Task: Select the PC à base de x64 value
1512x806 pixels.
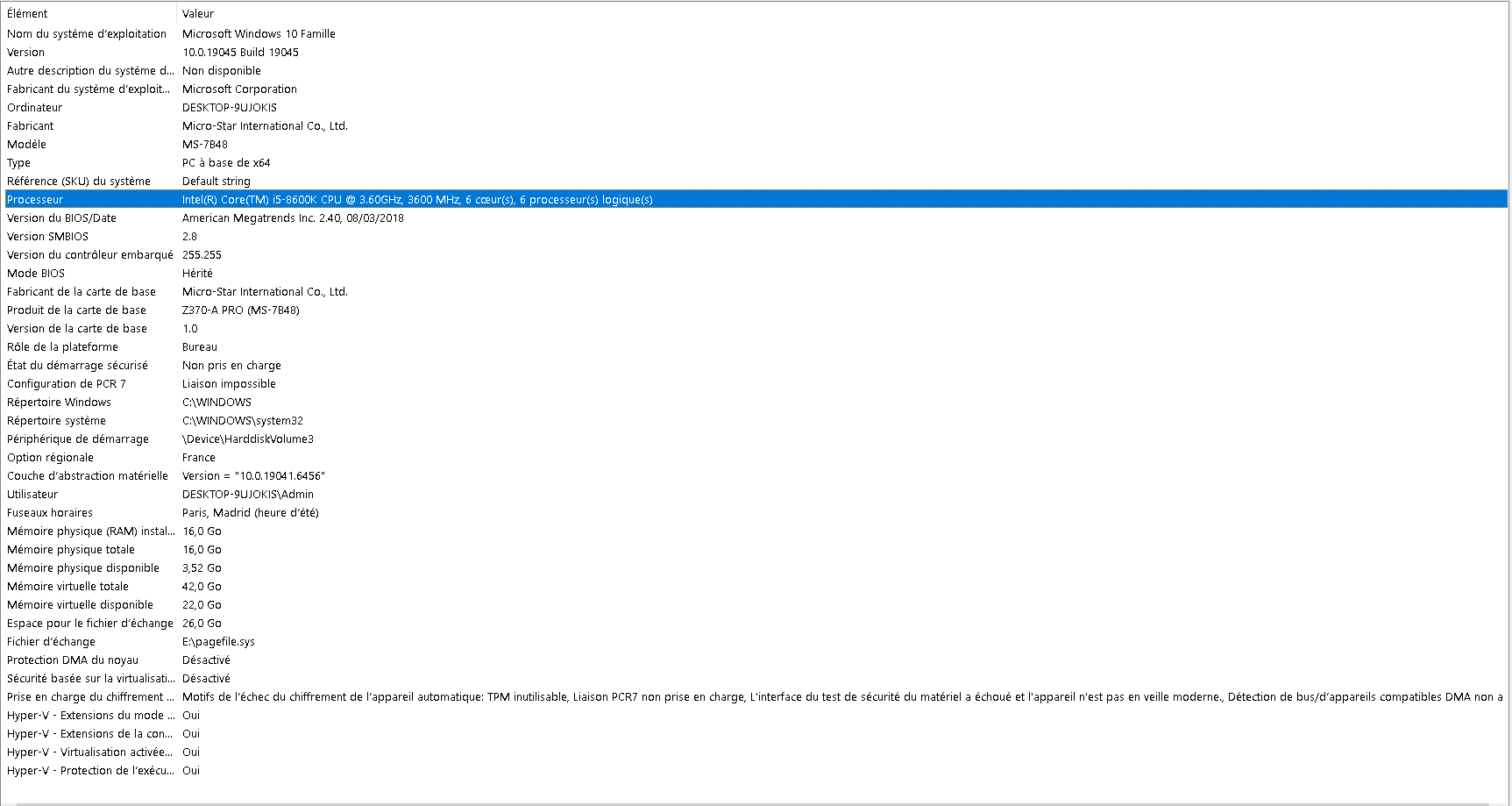Action: [226, 162]
